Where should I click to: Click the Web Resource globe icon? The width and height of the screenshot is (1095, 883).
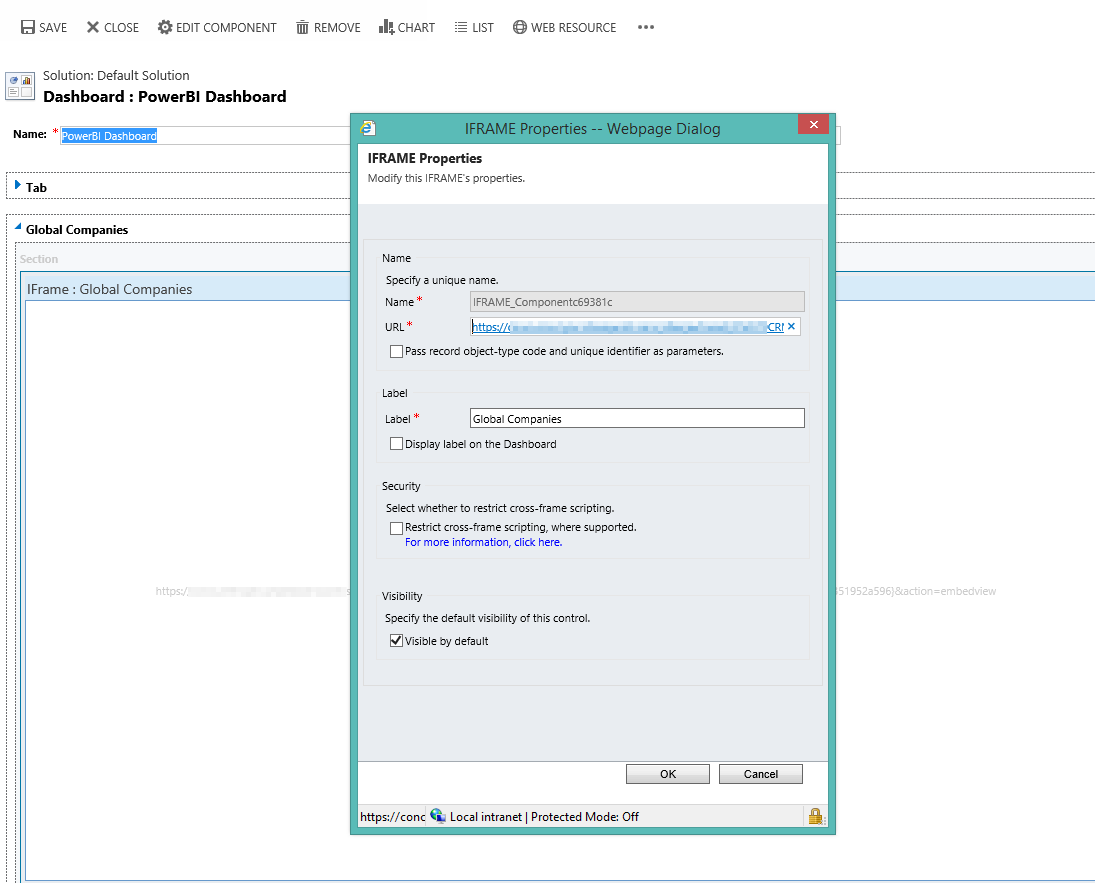coord(520,28)
